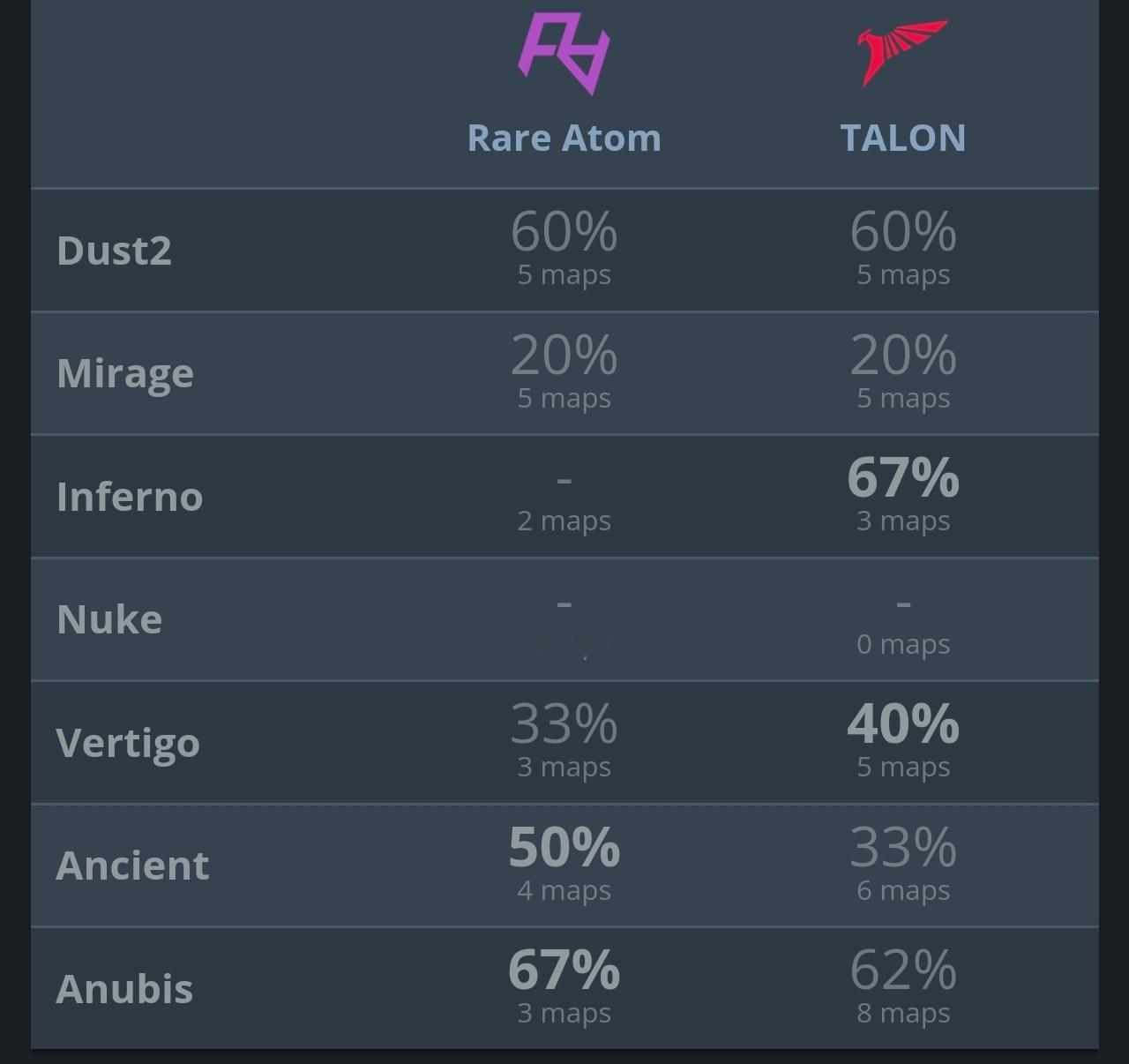
Task: Select the Ancient map row label
Action: pyautogui.click(x=132, y=865)
